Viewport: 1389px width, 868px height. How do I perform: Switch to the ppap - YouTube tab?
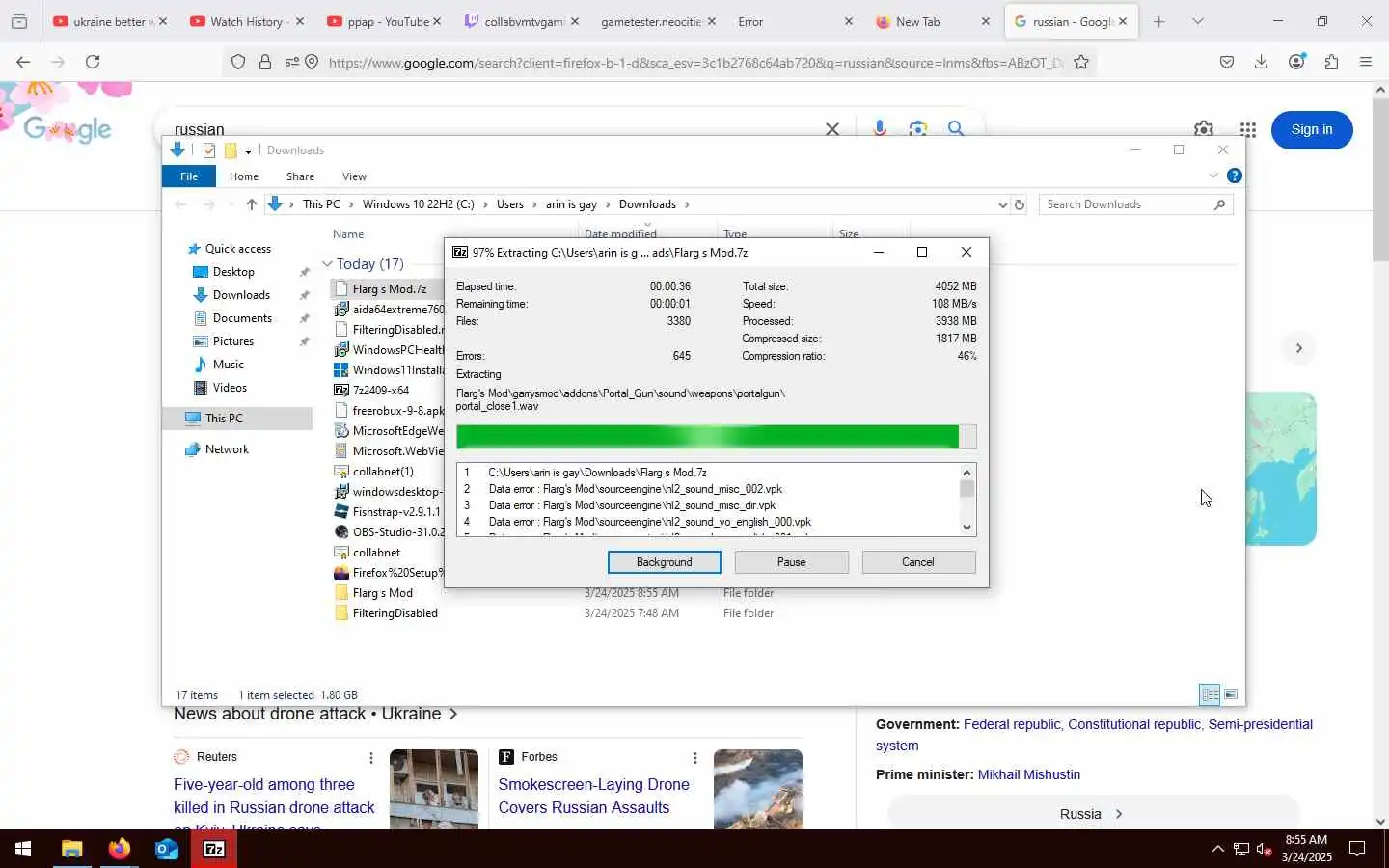387,21
